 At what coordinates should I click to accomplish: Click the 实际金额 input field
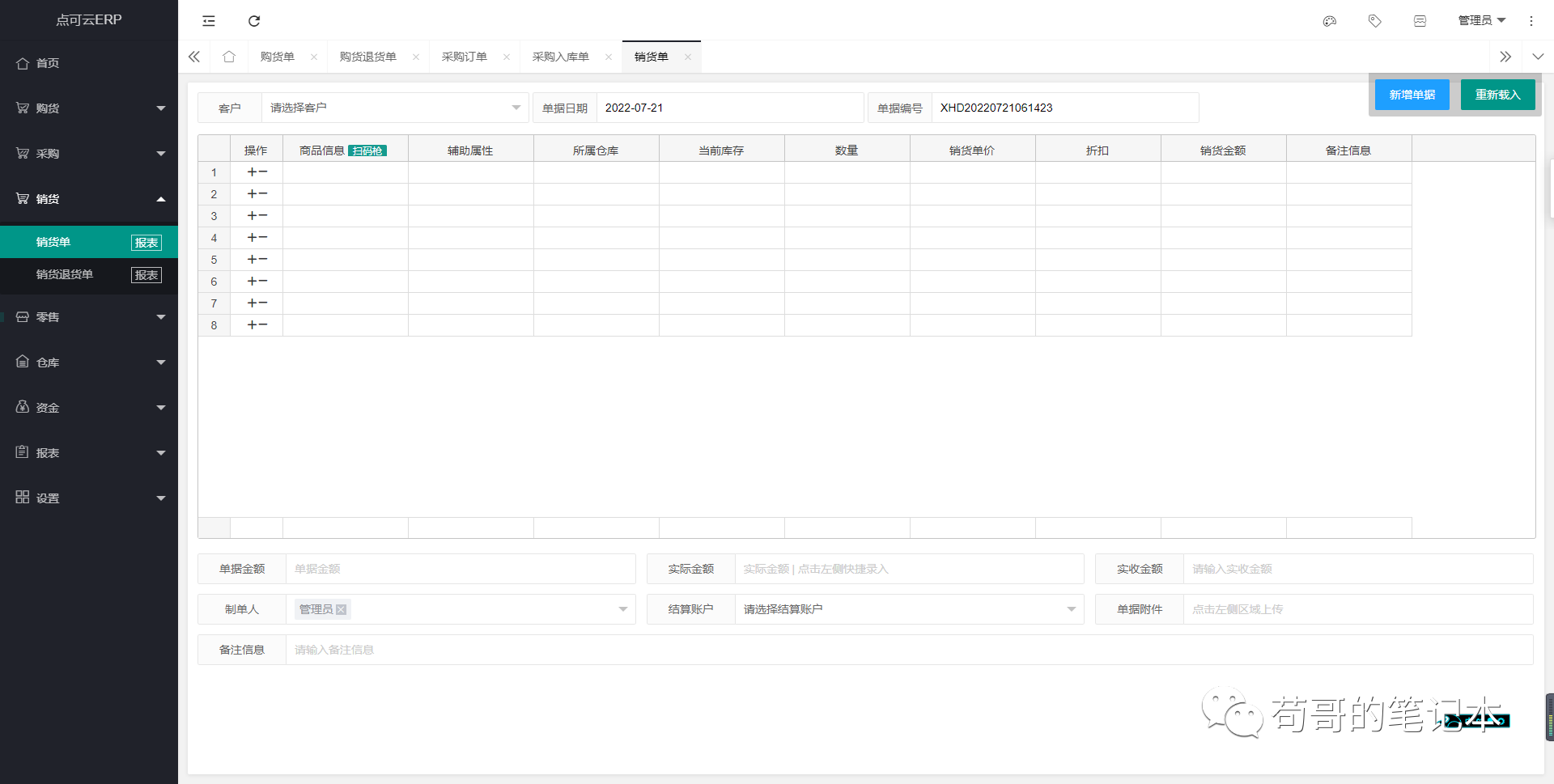point(909,569)
